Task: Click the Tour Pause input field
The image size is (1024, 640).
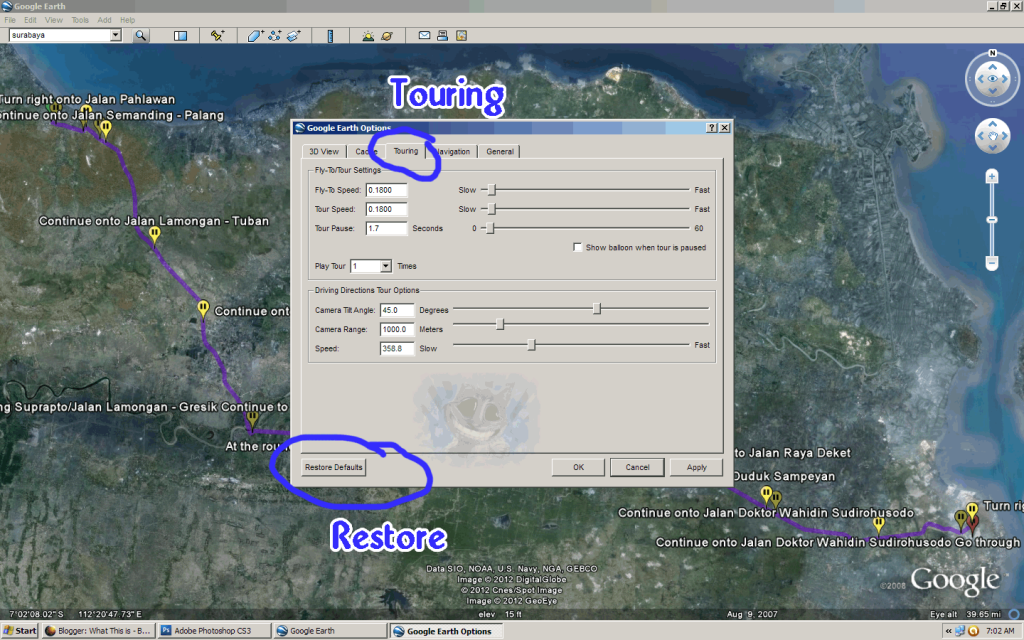Action: [386, 228]
